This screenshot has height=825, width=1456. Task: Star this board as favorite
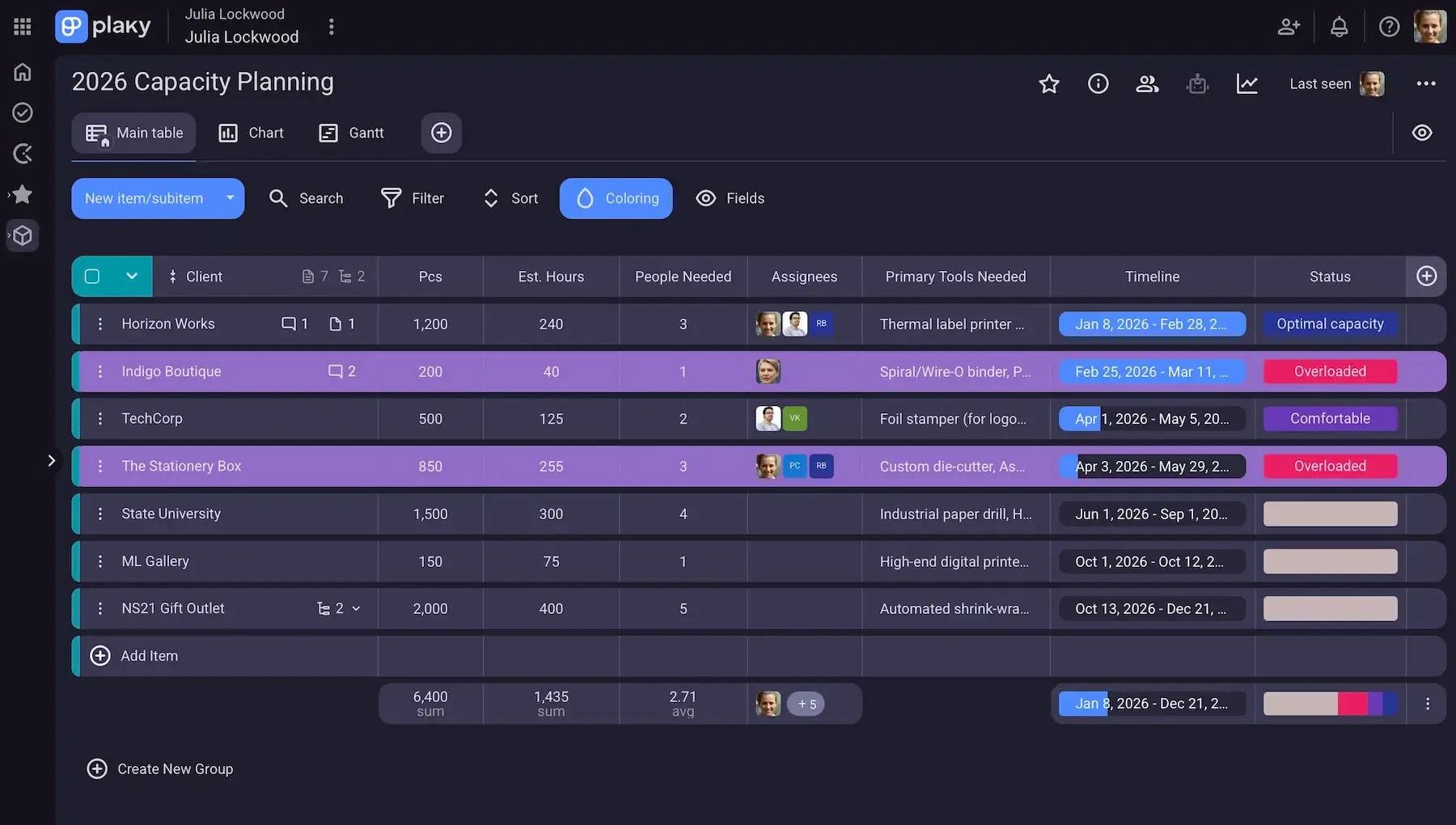[x=1049, y=84]
